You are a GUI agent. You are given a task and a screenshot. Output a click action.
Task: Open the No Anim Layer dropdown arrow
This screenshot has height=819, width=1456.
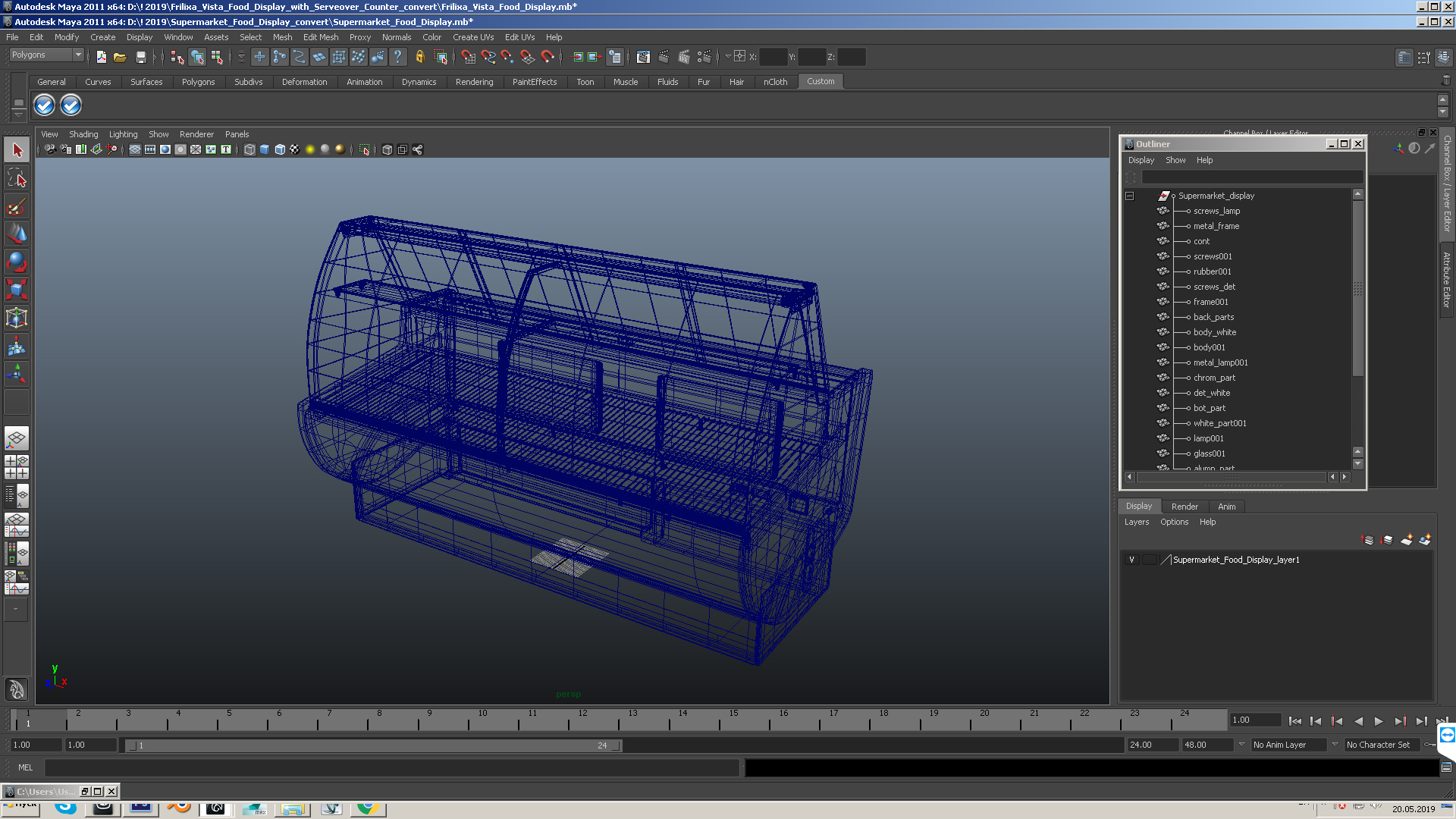(1241, 745)
